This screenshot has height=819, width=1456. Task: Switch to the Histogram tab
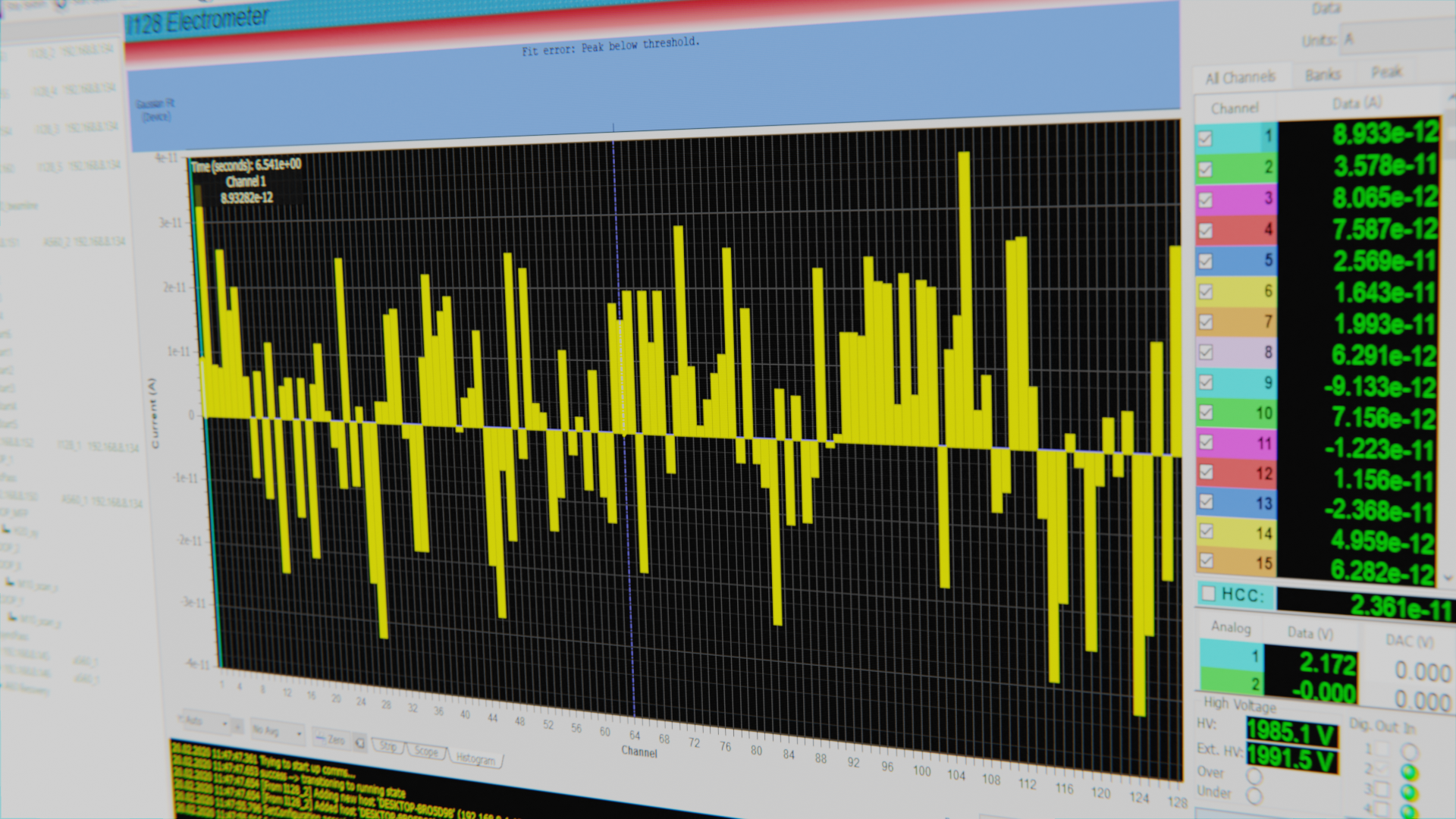pyautogui.click(x=475, y=758)
